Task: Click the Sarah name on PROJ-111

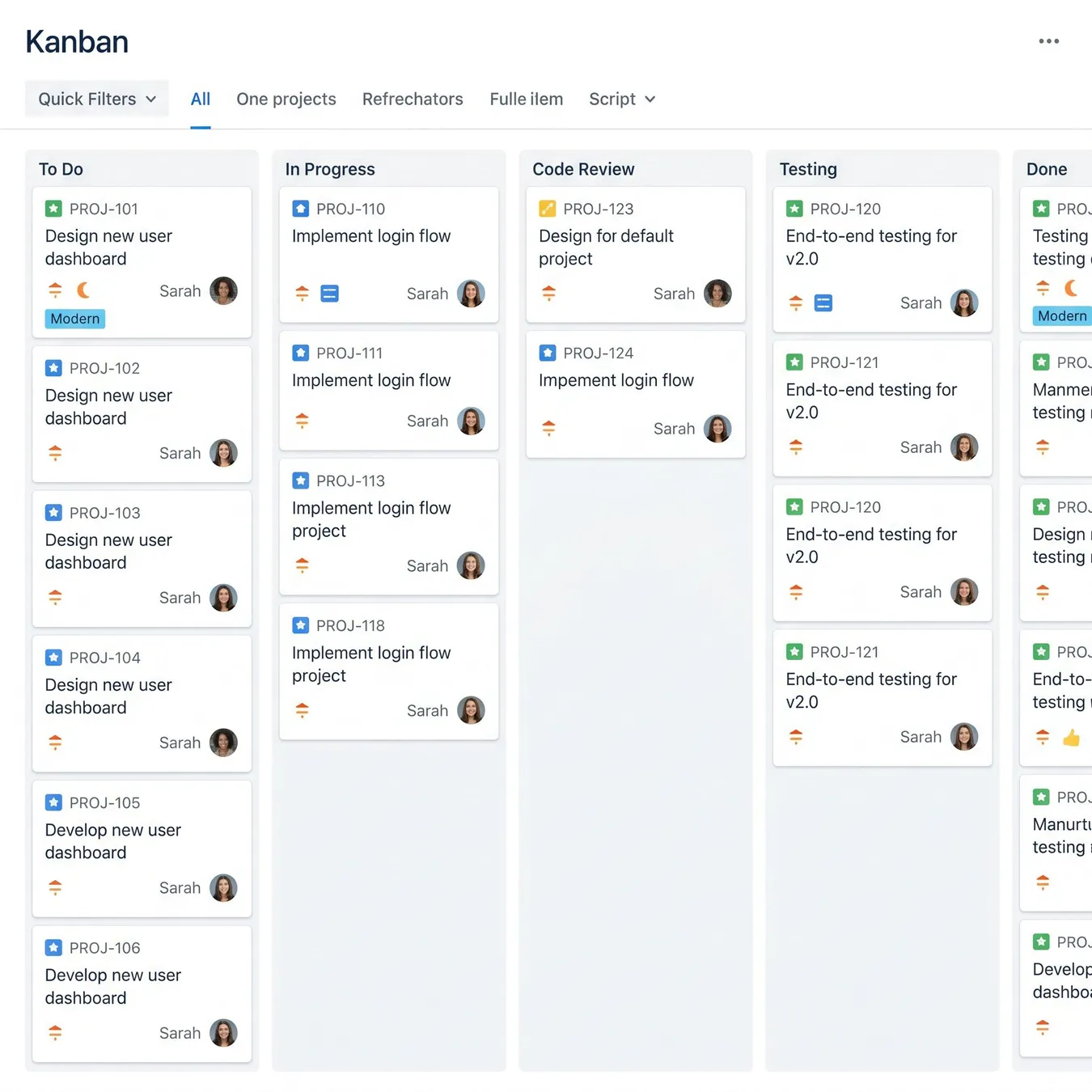Action: pos(427,421)
